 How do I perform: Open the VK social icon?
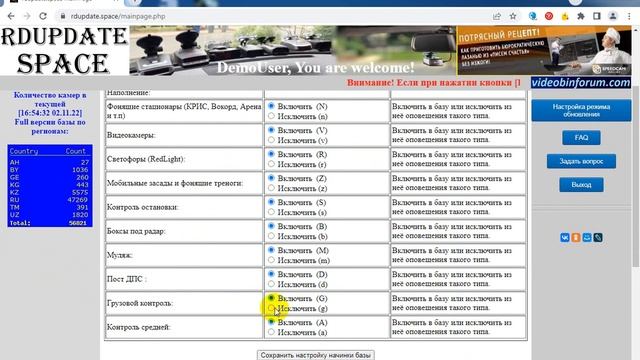pos(565,238)
